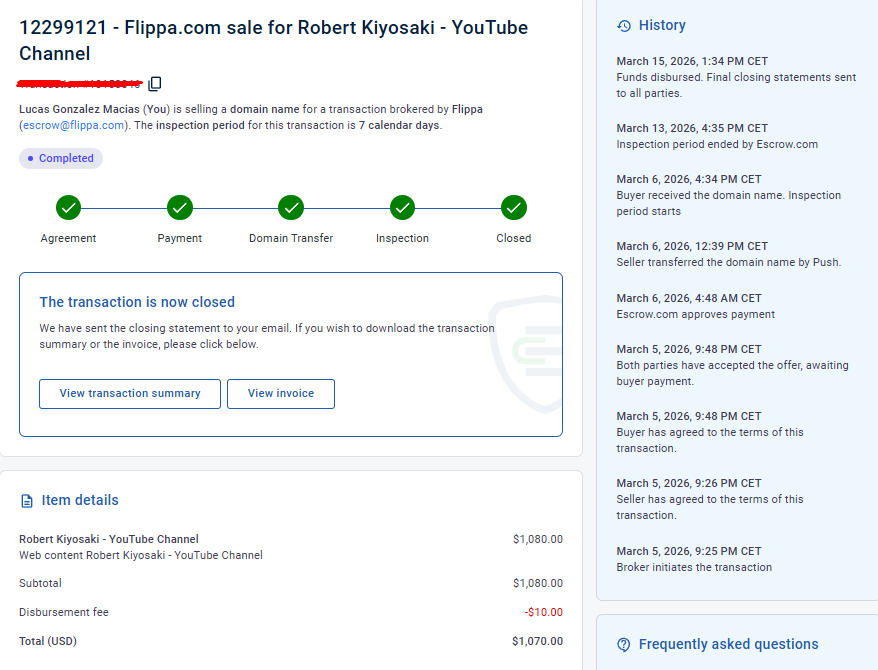This screenshot has width=878, height=670.
Task: Click the 'Funds disbursed' history entry
Action: [736, 85]
